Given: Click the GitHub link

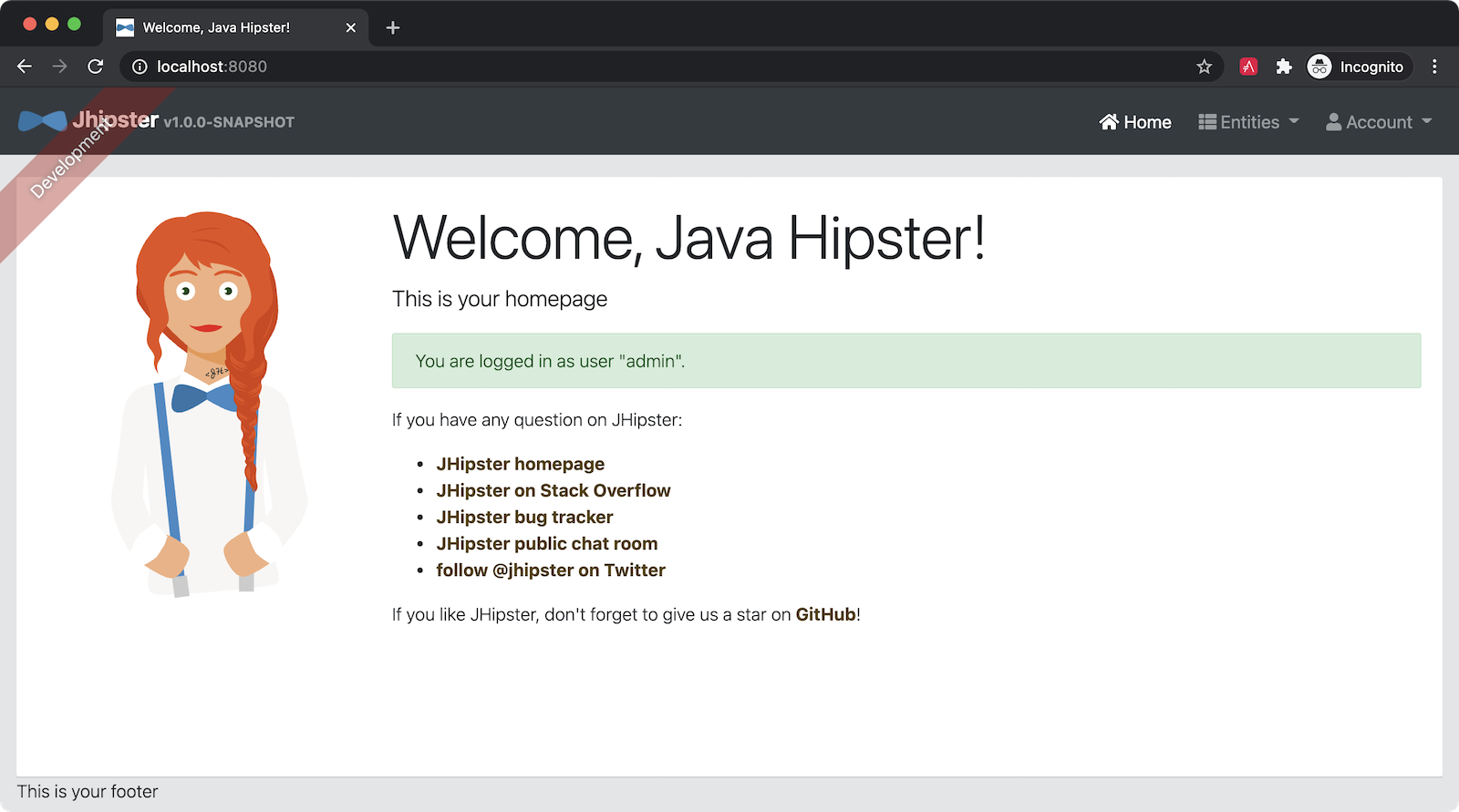Looking at the screenshot, I should [x=825, y=614].
